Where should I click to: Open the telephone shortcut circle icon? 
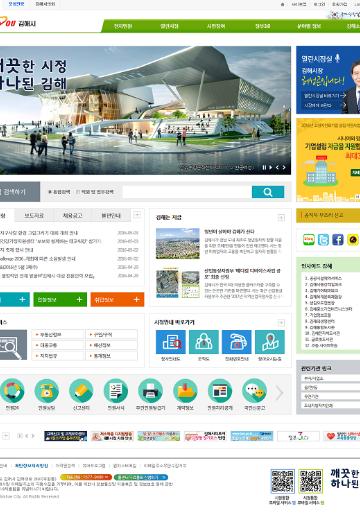47,391
